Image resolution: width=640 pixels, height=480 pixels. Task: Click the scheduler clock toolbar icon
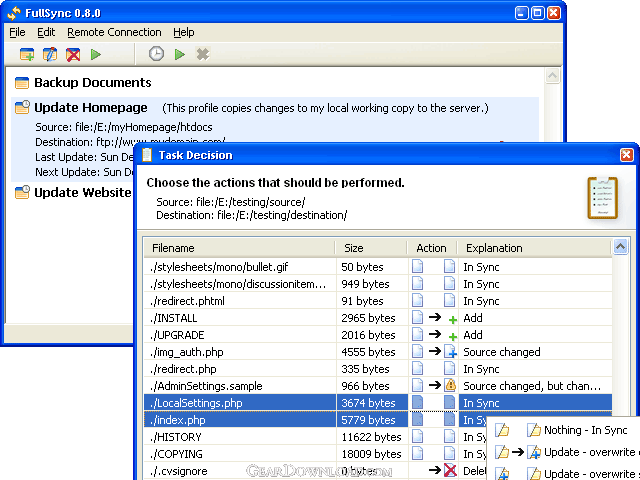coord(156,54)
